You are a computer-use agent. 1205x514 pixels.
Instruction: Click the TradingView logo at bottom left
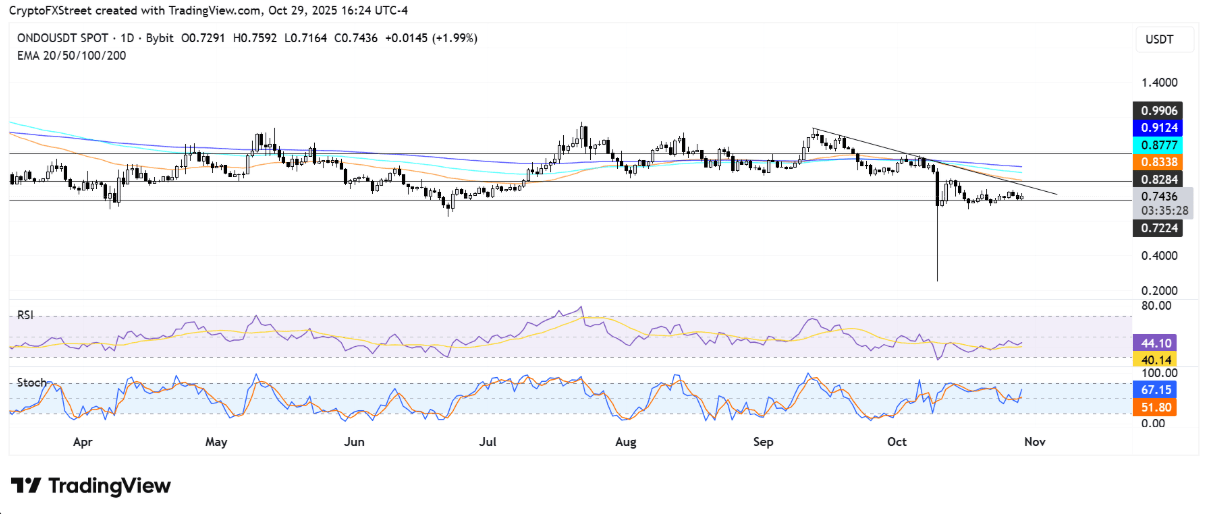point(91,486)
